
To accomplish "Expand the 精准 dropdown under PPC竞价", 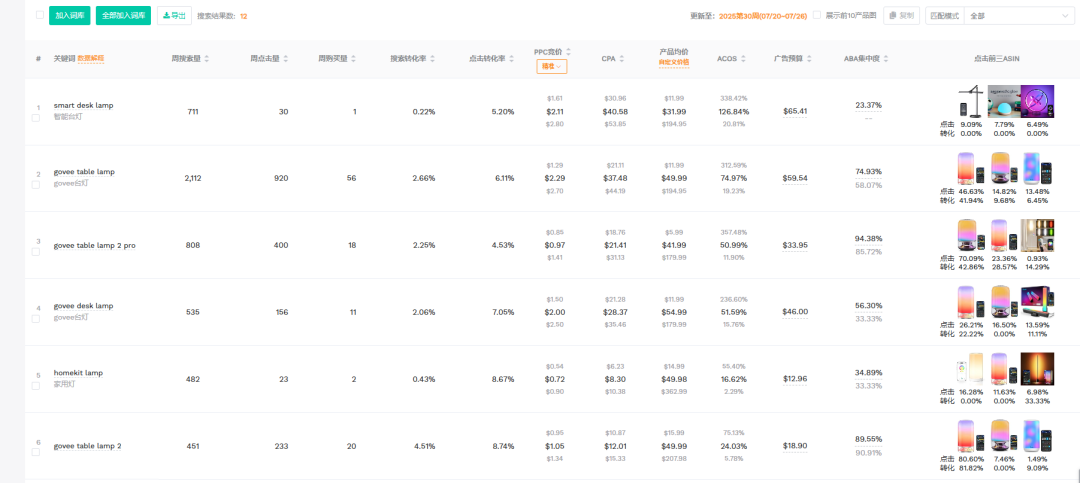I will click(553, 66).
